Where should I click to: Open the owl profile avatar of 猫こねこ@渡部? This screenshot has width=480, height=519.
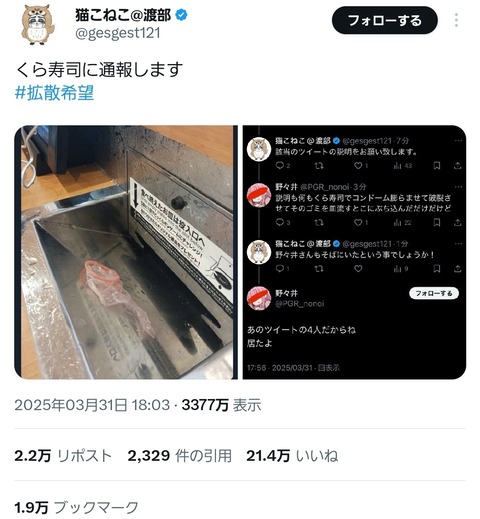pos(38,24)
